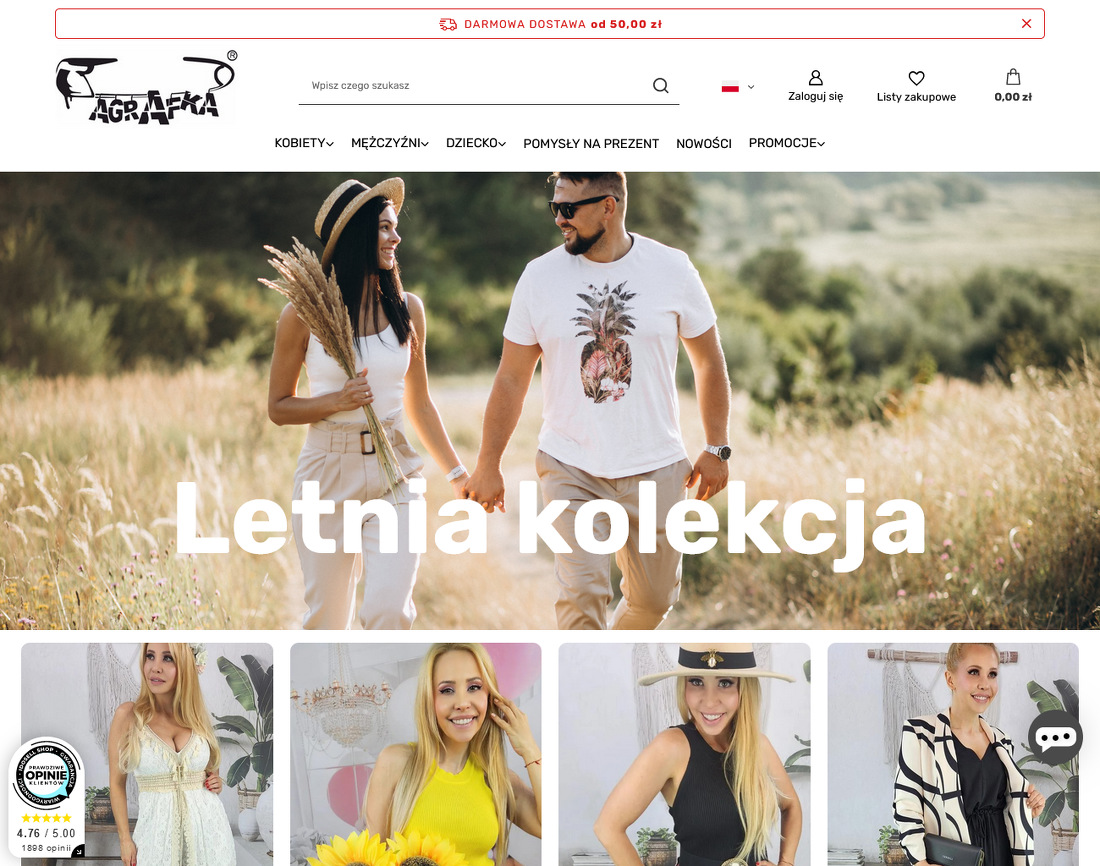
Task: Go to NOWOŚCI page
Action: (x=704, y=144)
